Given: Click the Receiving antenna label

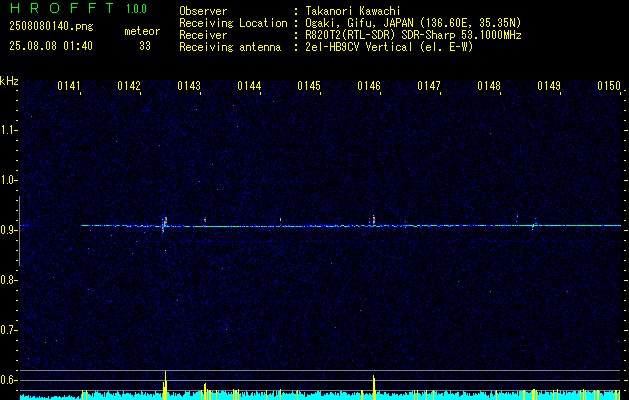Looking at the screenshot, I should click(230, 47).
